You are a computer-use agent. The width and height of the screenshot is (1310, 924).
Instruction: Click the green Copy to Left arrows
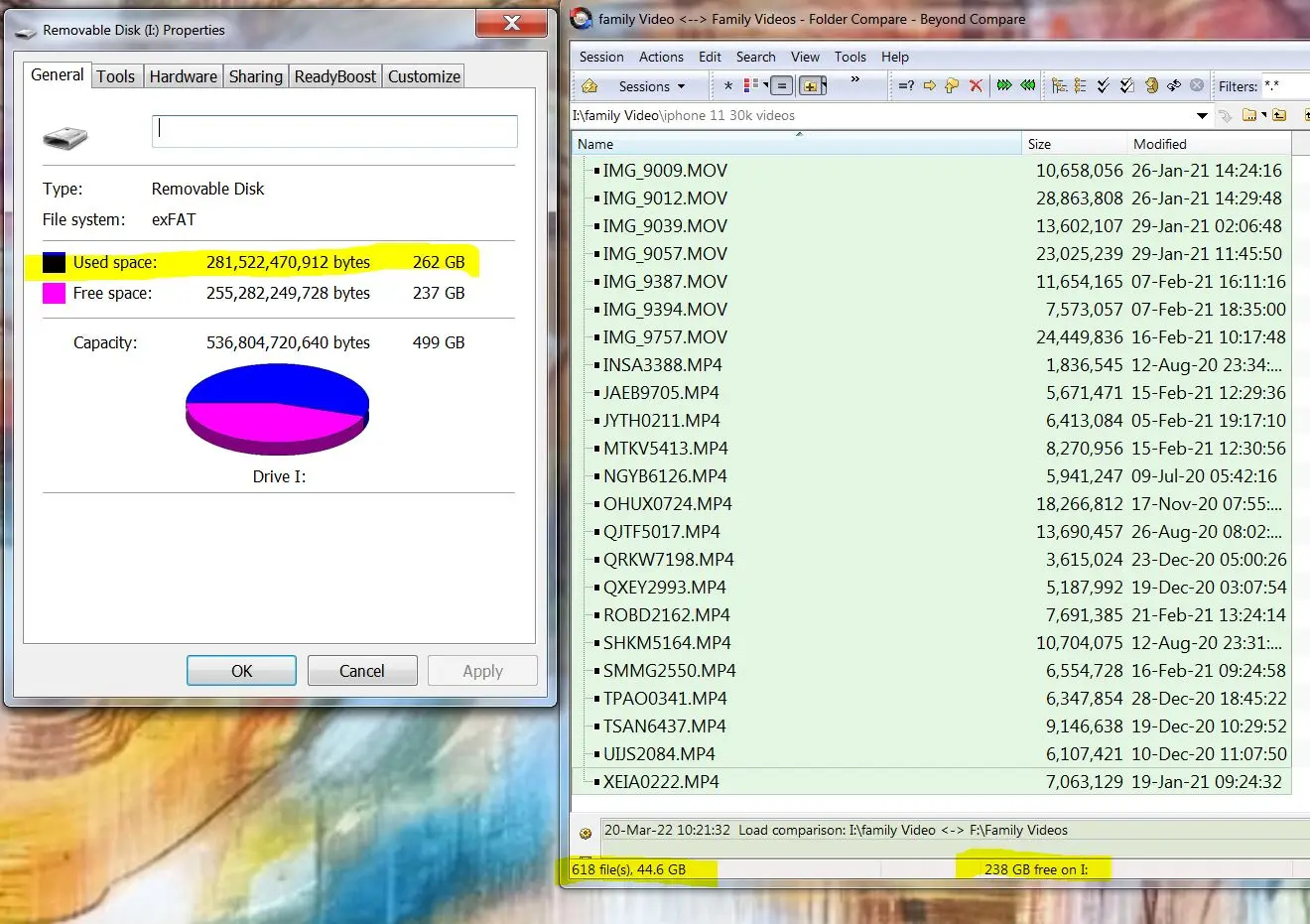pos(1028,86)
